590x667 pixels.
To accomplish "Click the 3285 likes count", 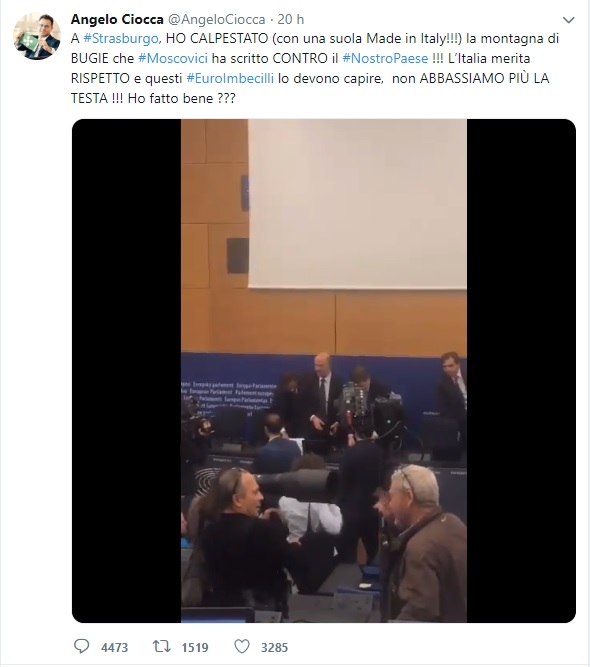I will point(274,647).
